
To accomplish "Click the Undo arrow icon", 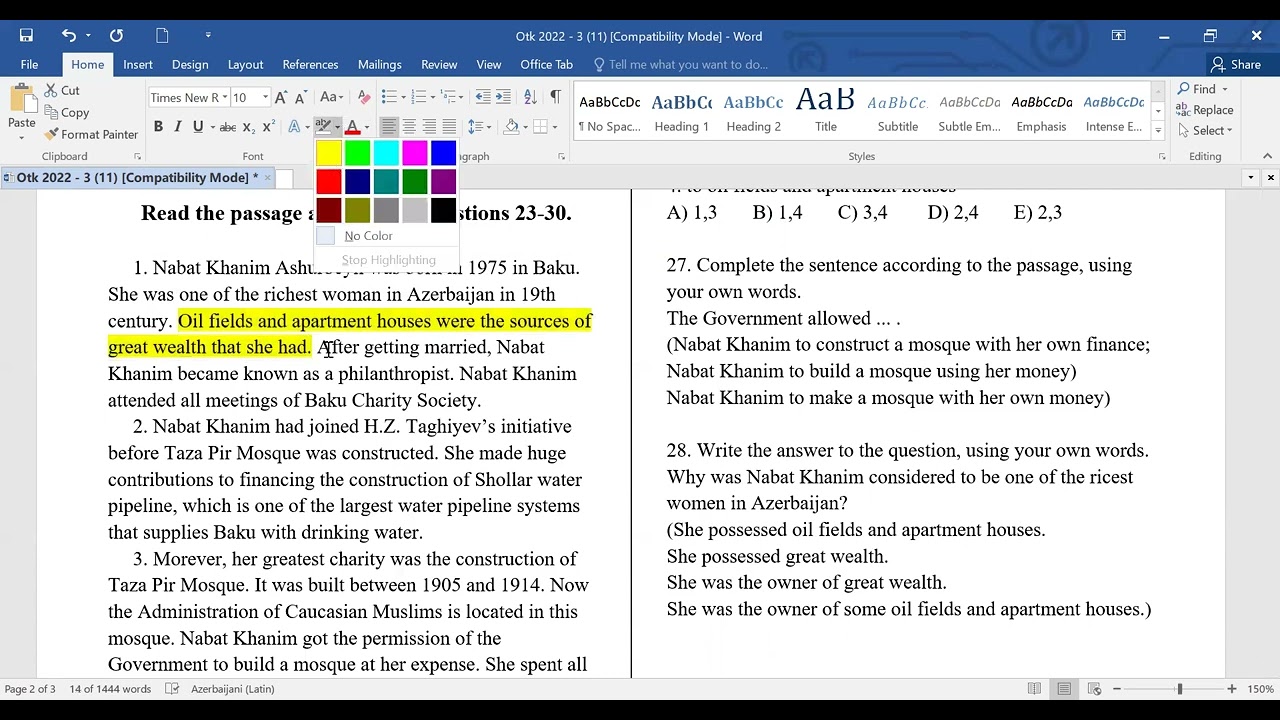I will [x=68, y=36].
